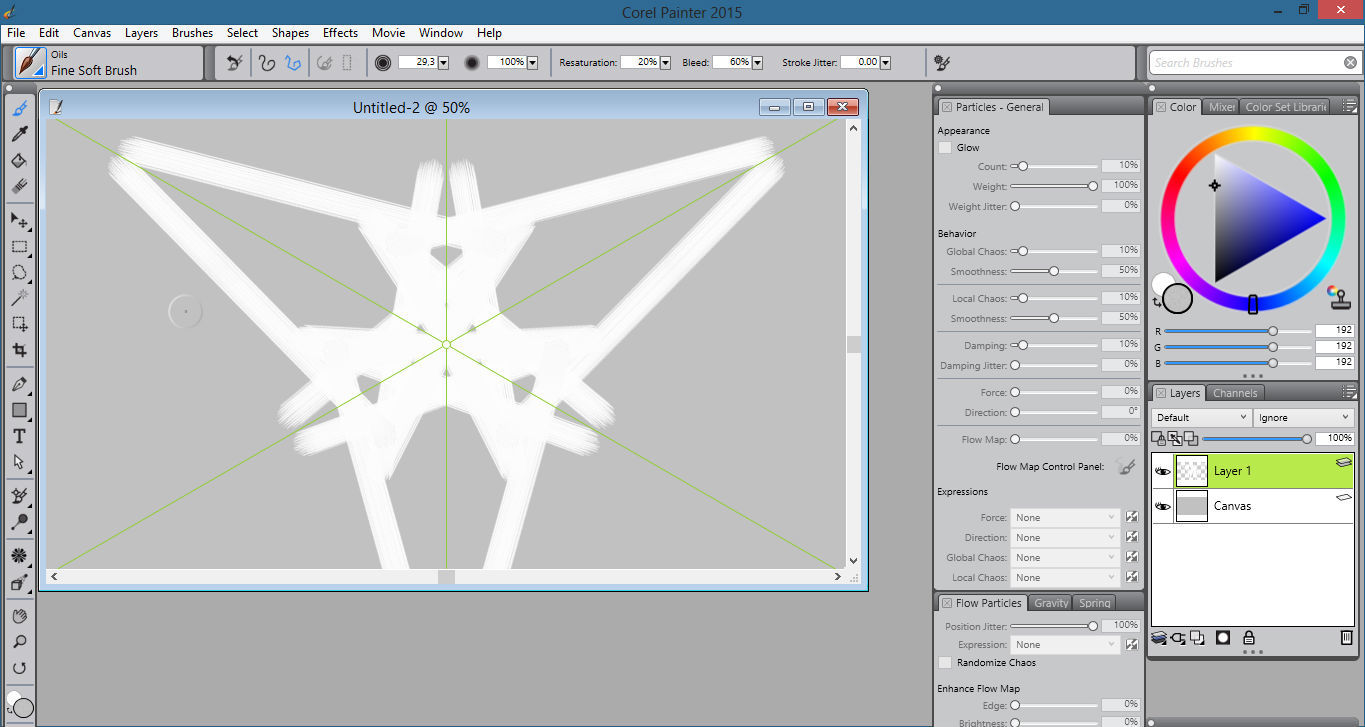Image resolution: width=1365 pixels, height=727 pixels.
Task: Switch to the Gravity tab
Action: [x=1051, y=603]
